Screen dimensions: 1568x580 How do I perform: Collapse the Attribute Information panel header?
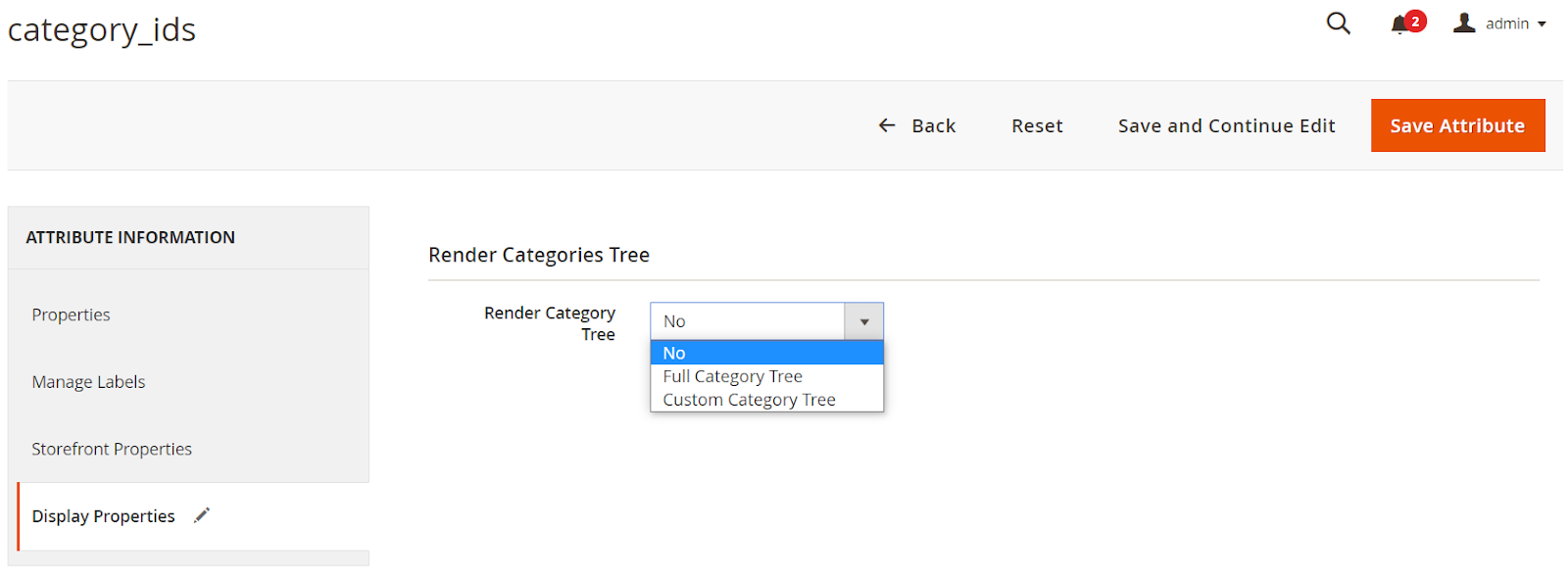coord(130,237)
